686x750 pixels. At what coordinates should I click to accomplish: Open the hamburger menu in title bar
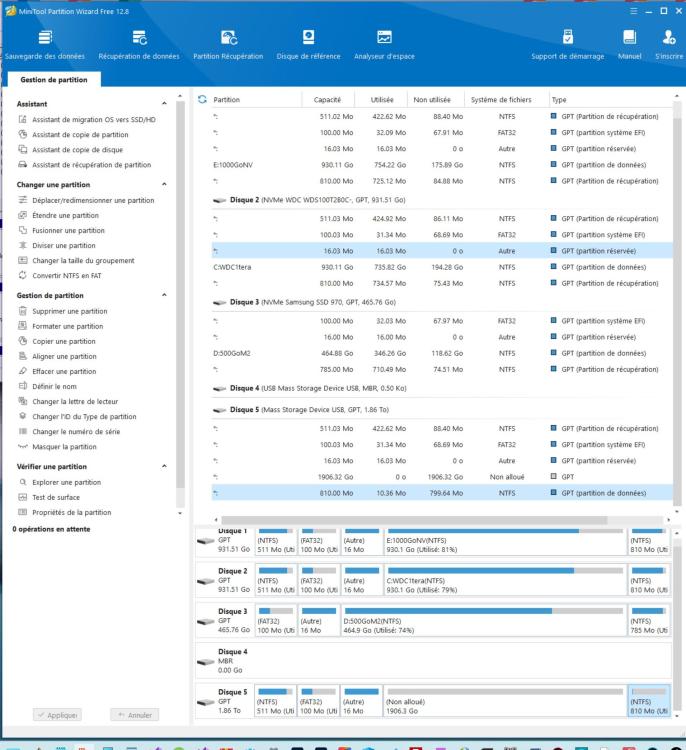tap(633, 10)
